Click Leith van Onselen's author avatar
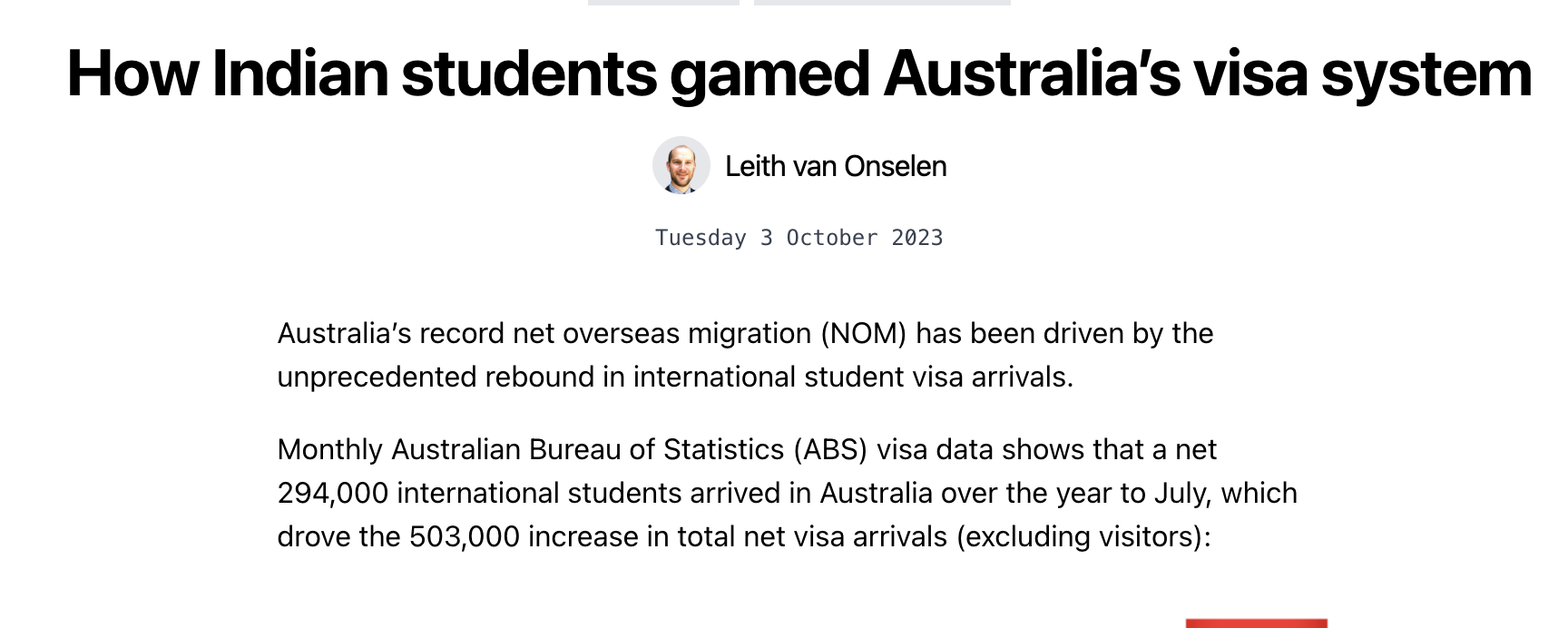Image resolution: width=1568 pixels, height=628 pixels. 681,165
